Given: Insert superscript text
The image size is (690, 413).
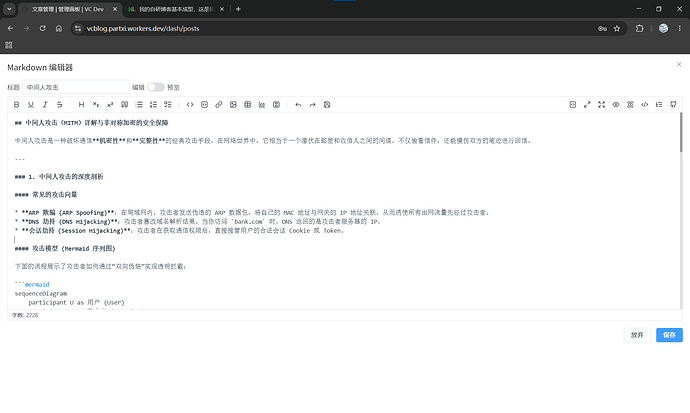Looking at the screenshot, I should point(110,105).
